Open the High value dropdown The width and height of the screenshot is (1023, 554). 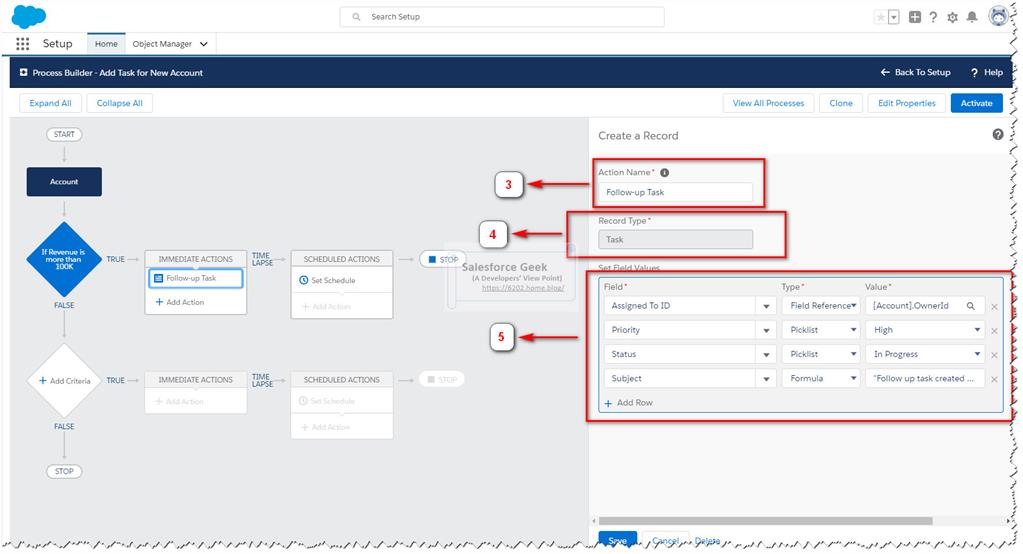tap(925, 330)
